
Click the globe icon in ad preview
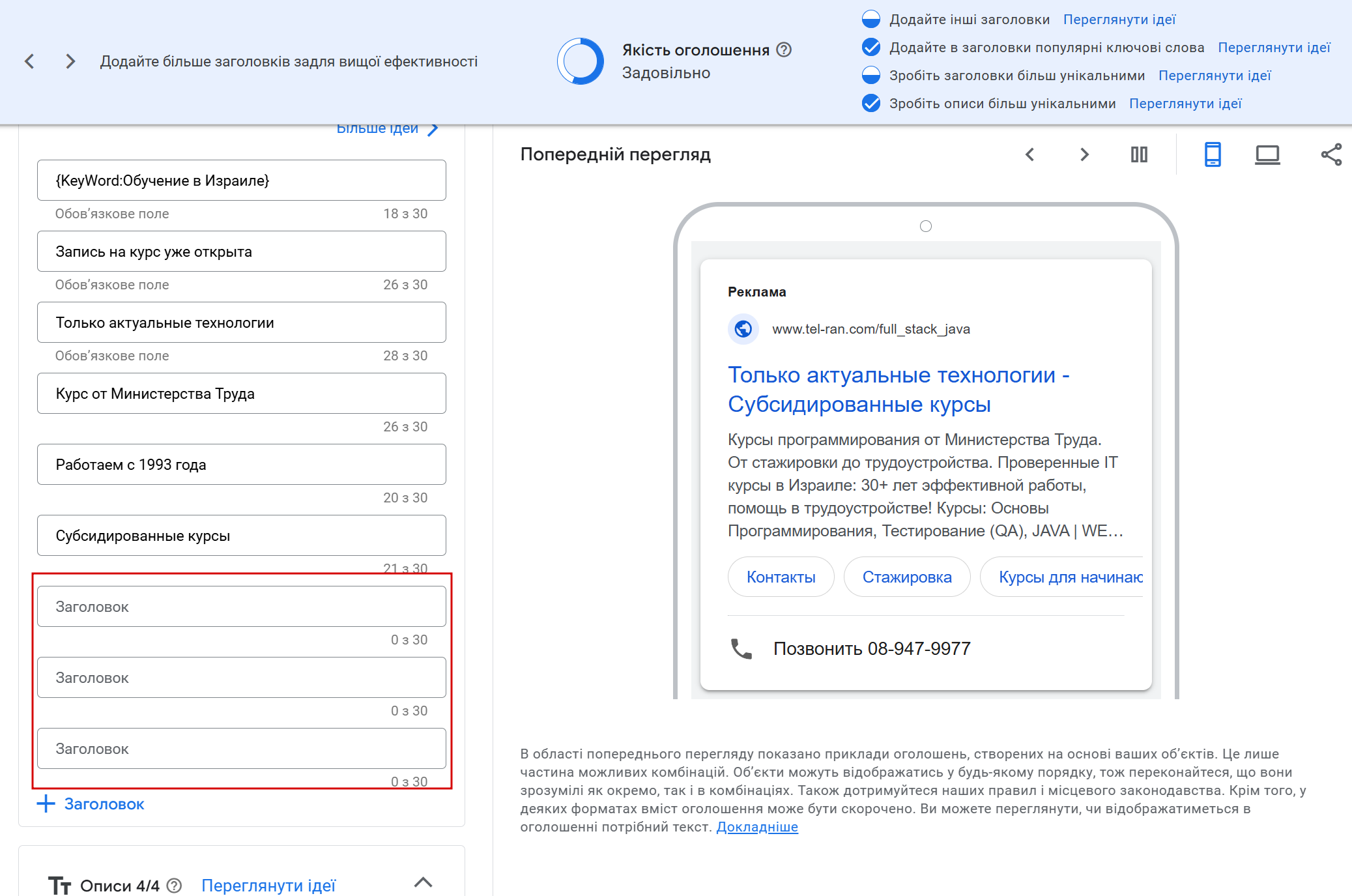click(x=743, y=329)
